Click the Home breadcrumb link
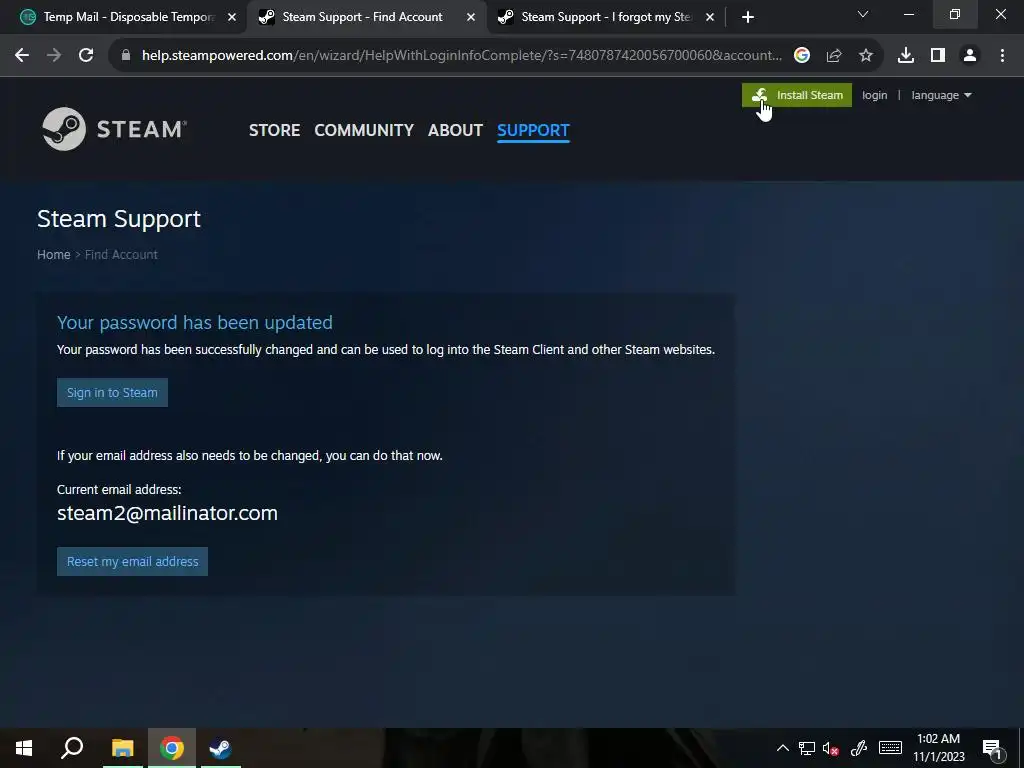 [x=54, y=255]
